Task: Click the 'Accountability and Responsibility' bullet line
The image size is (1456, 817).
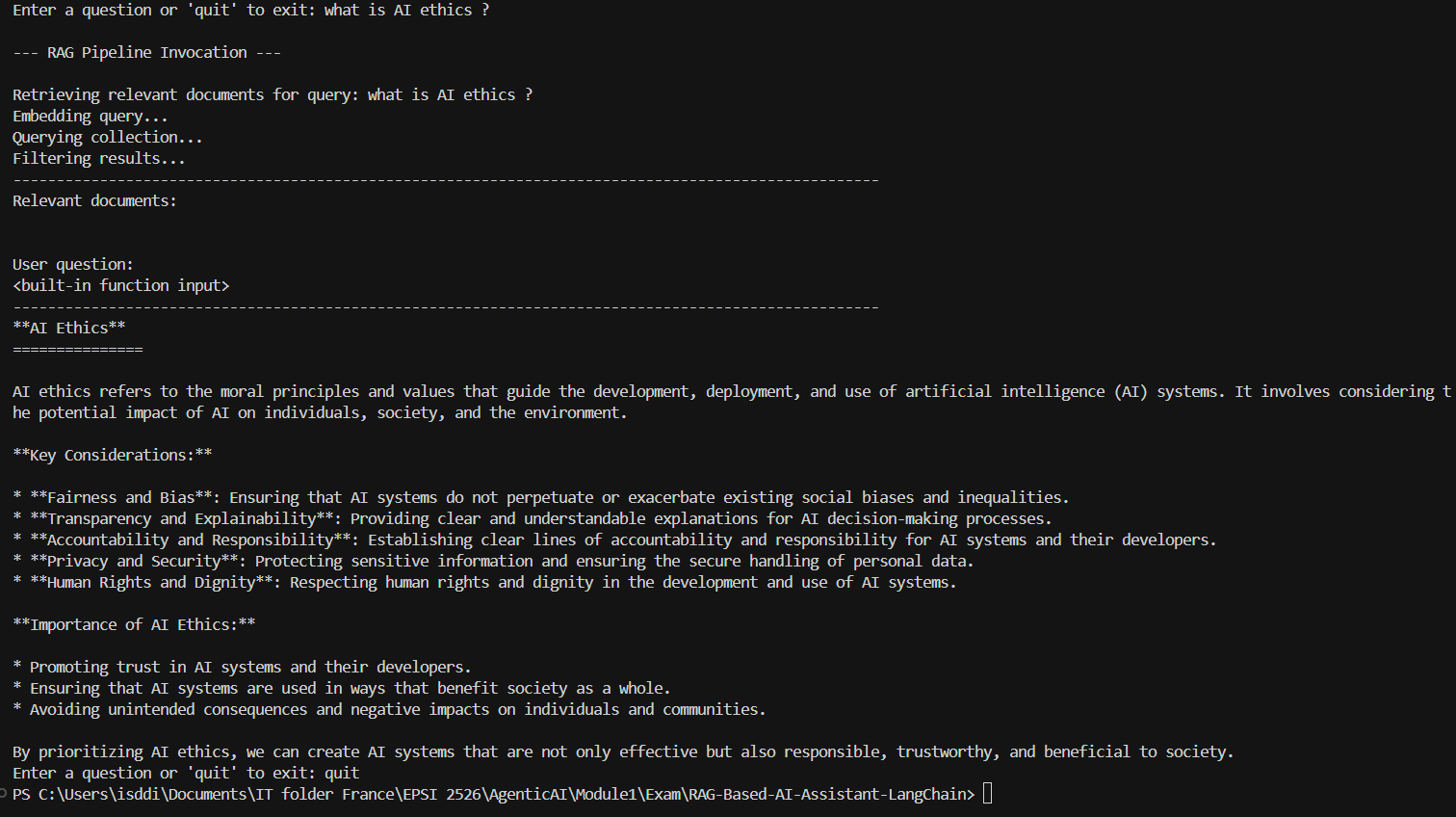Action: click(x=614, y=540)
